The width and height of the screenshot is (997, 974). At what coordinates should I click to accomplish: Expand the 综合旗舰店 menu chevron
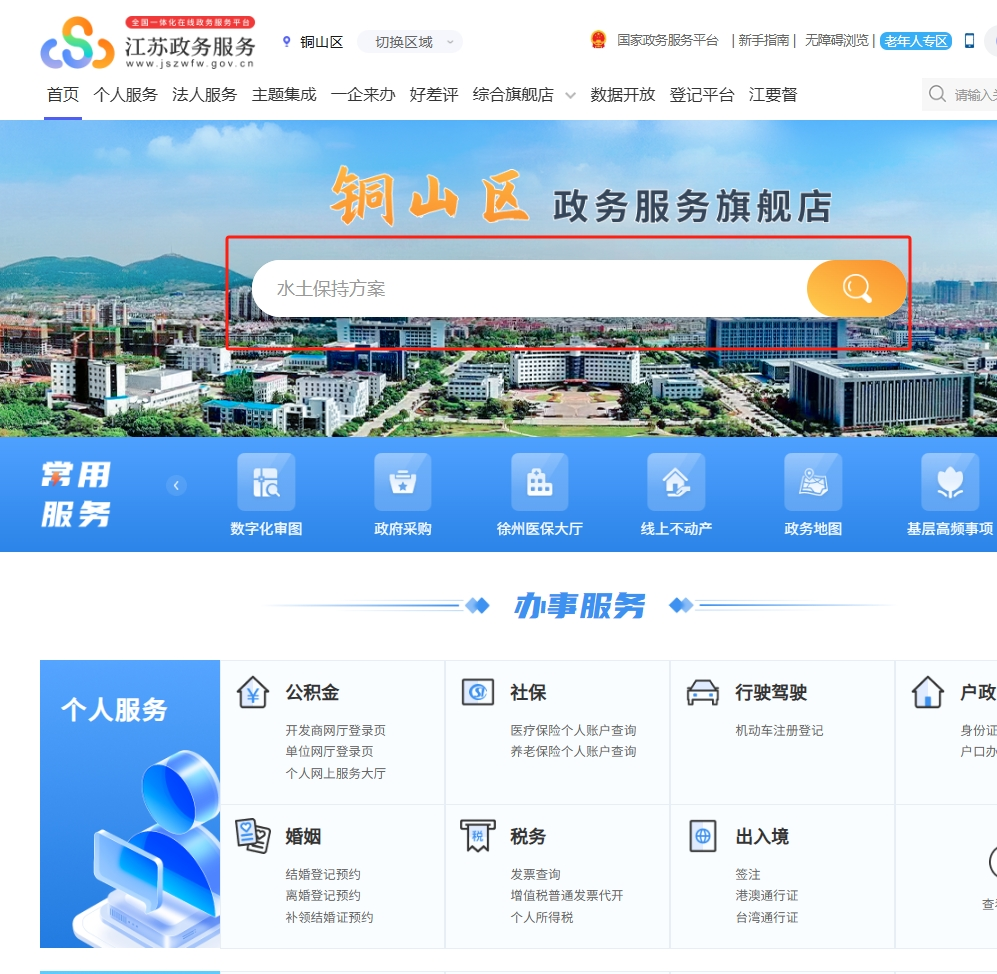coord(570,96)
